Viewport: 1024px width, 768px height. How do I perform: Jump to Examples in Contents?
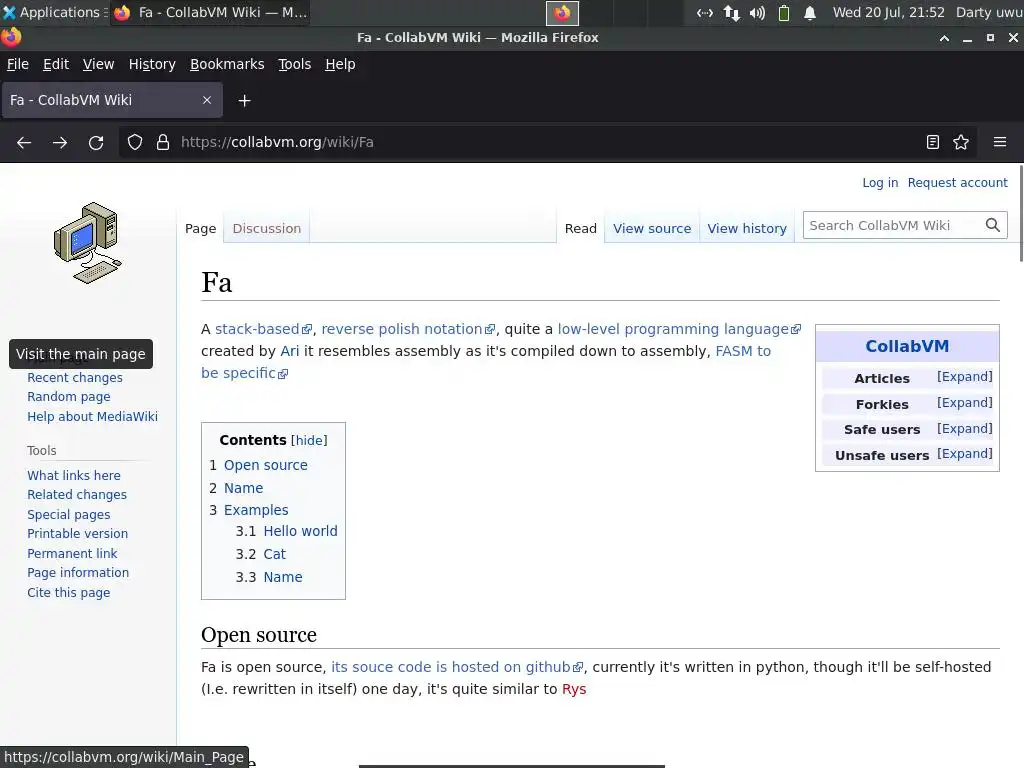coord(256,511)
